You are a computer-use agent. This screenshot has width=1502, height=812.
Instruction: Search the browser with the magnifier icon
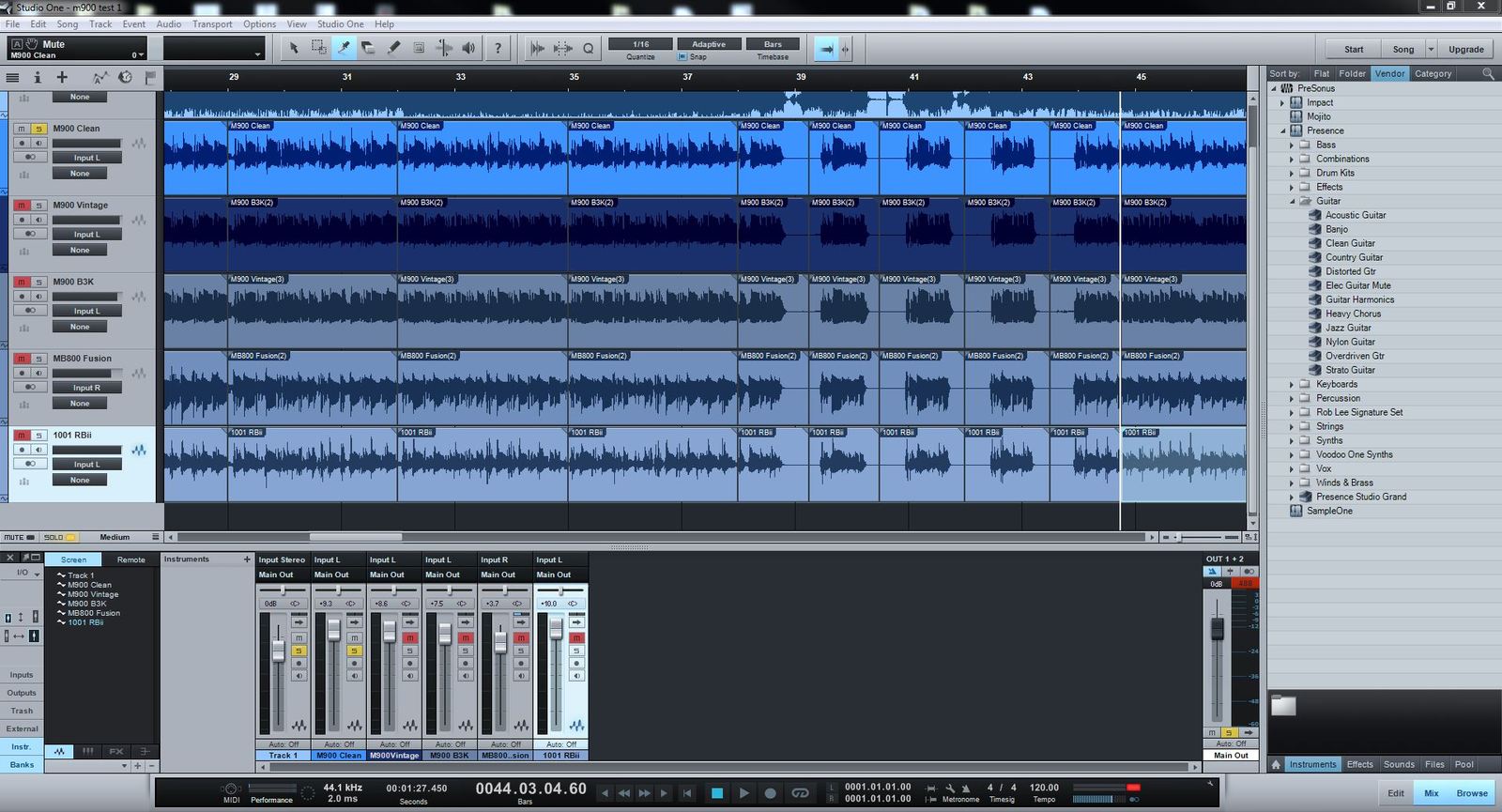(1488, 73)
